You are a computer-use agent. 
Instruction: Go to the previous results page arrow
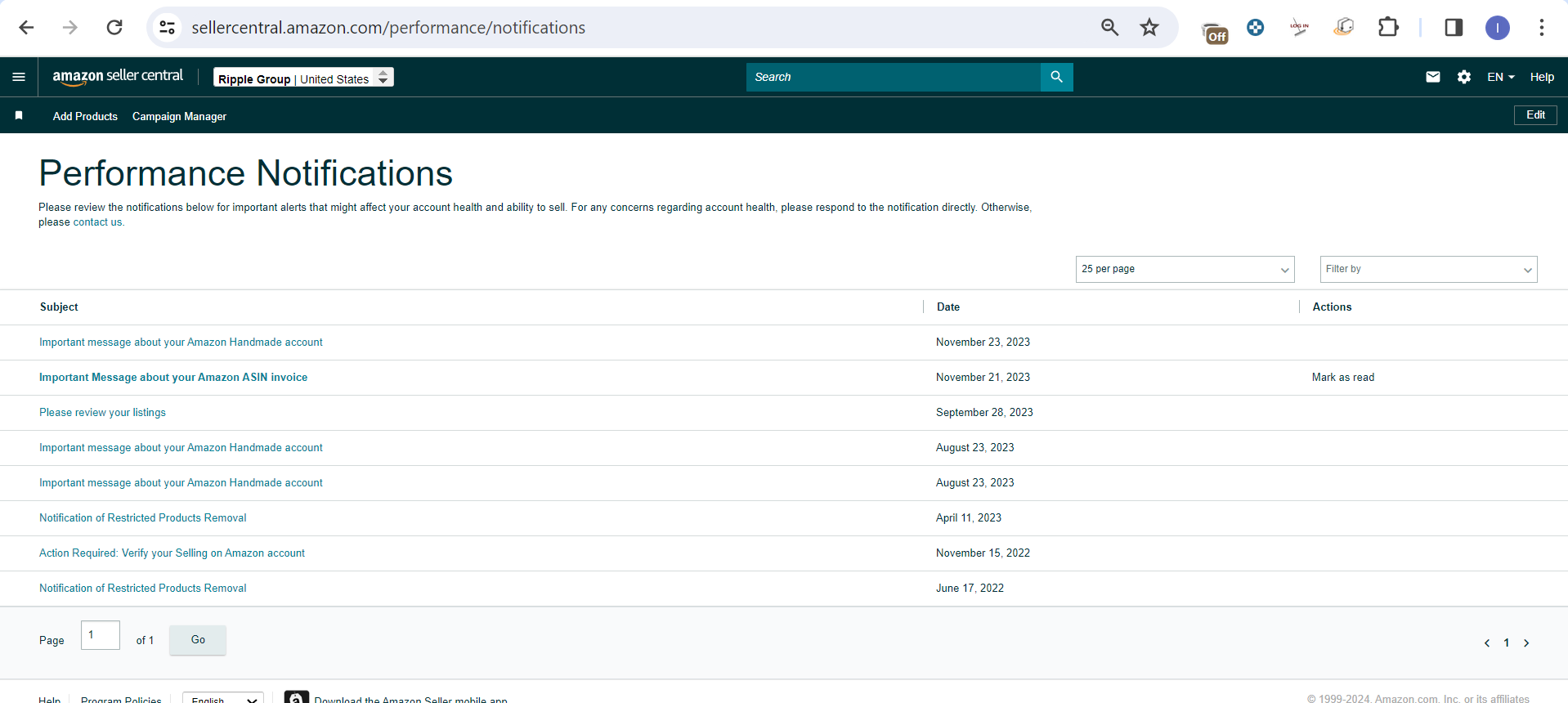tap(1487, 643)
